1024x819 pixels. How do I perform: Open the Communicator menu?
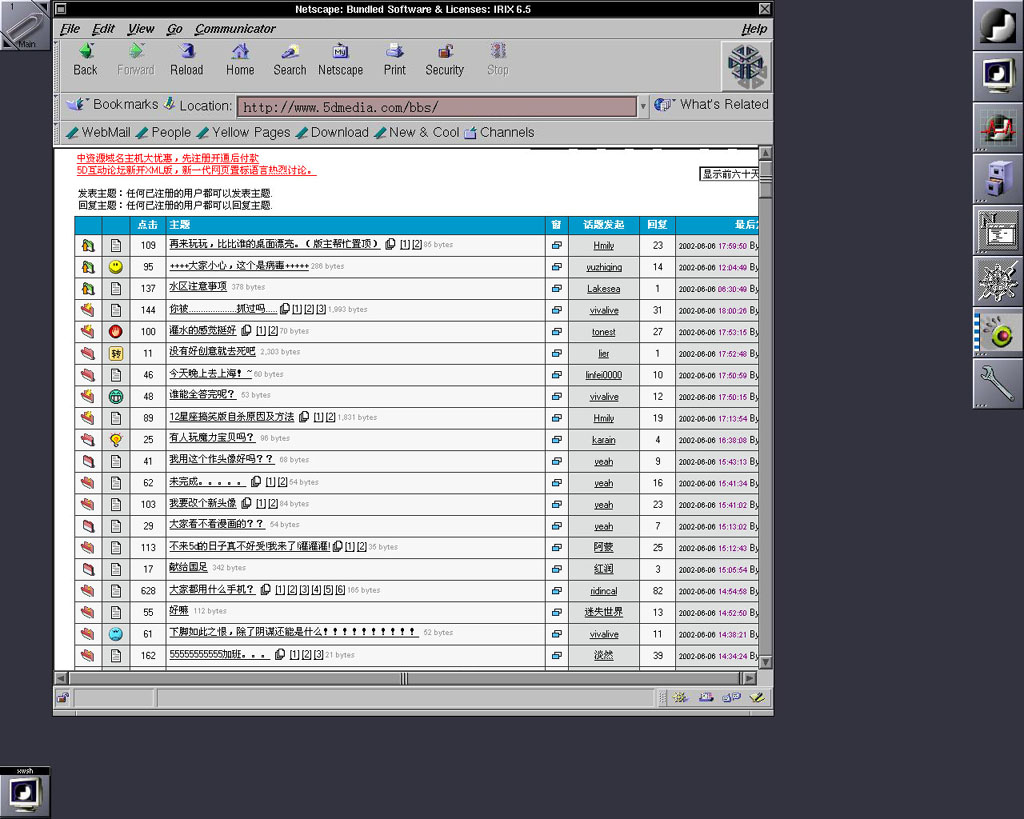coord(235,29)
